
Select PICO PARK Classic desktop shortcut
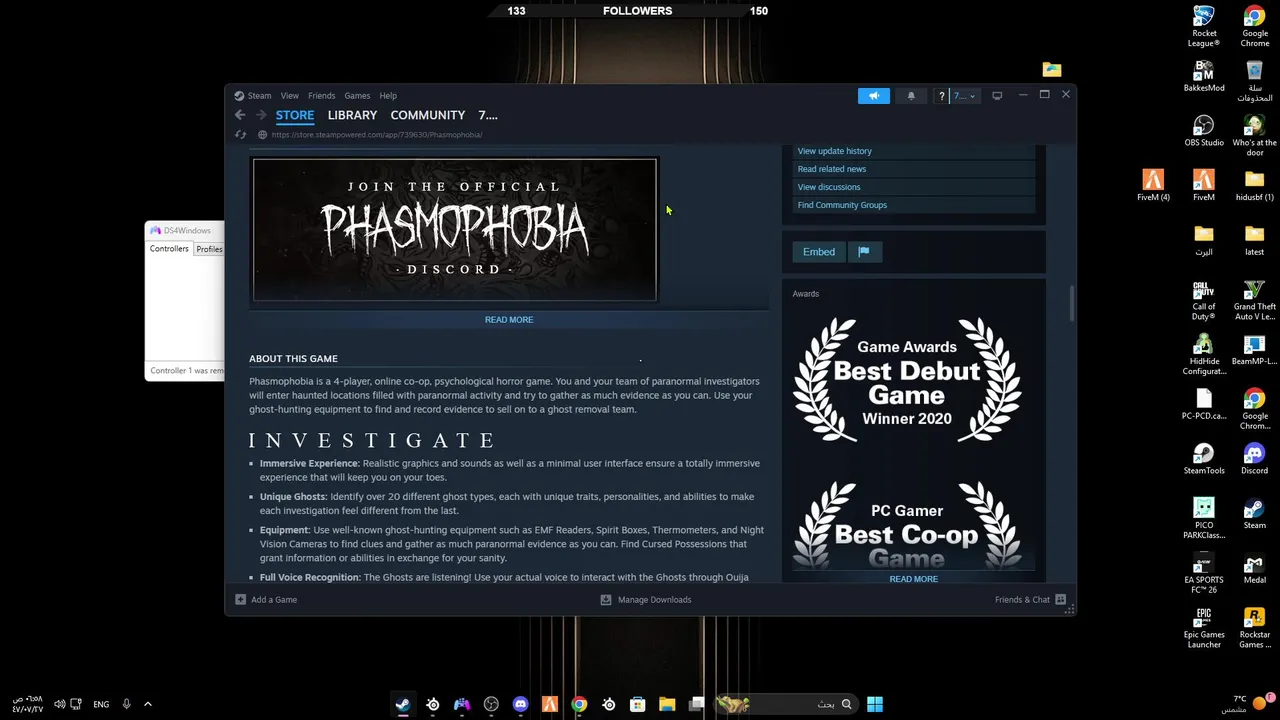point(1204,518)
